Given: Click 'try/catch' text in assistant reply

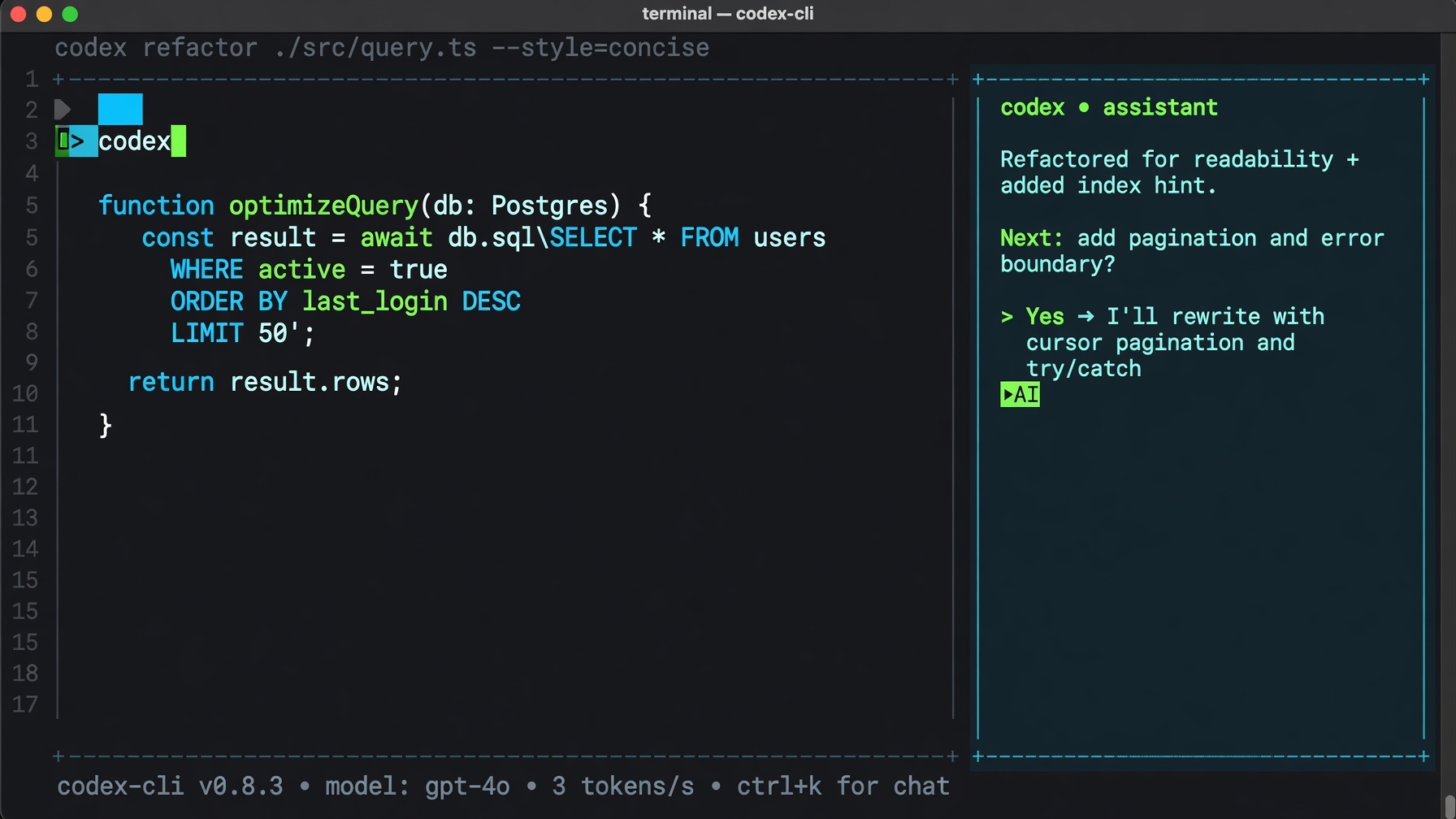Looking at the screenshot, I should point(1084,369).
